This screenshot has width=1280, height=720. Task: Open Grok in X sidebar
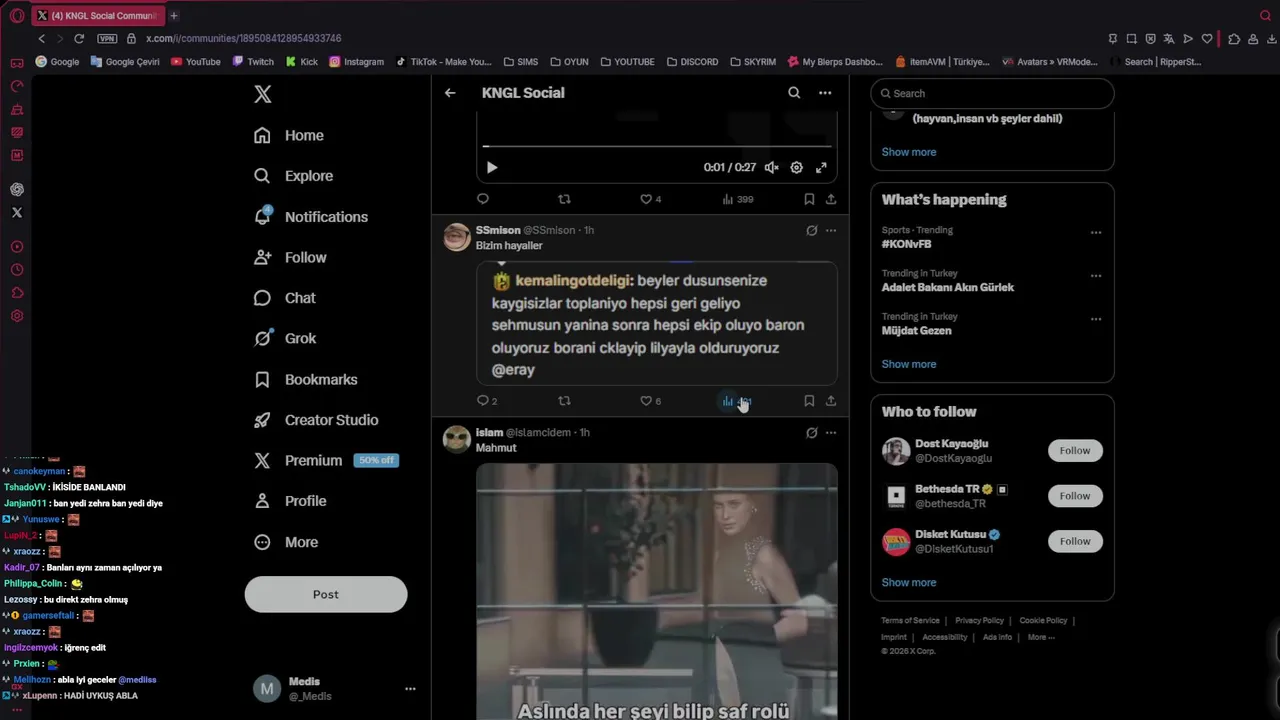tap(285, 338)
